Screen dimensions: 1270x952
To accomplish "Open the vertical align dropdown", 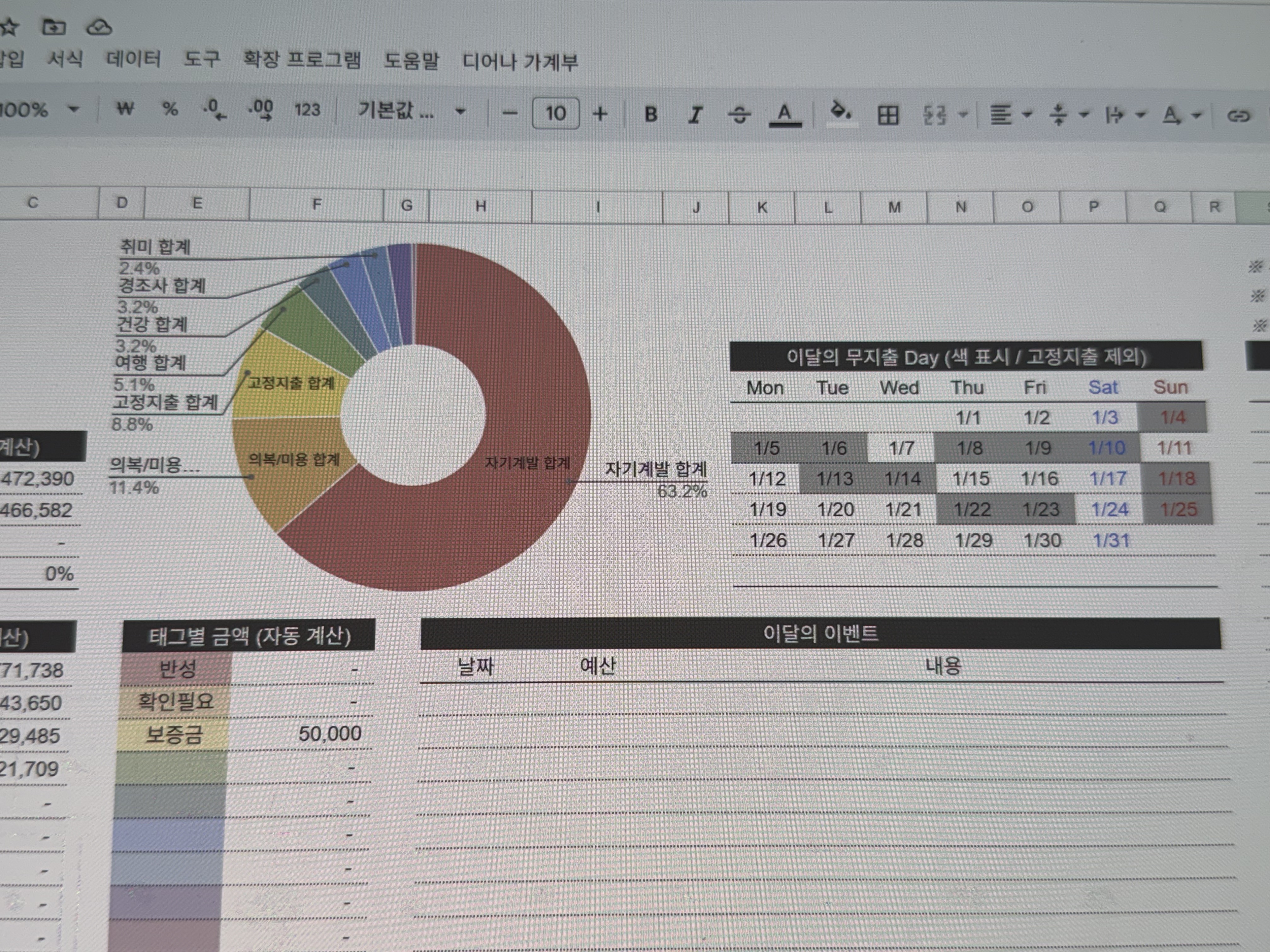I will click(x=1068, y=115).
